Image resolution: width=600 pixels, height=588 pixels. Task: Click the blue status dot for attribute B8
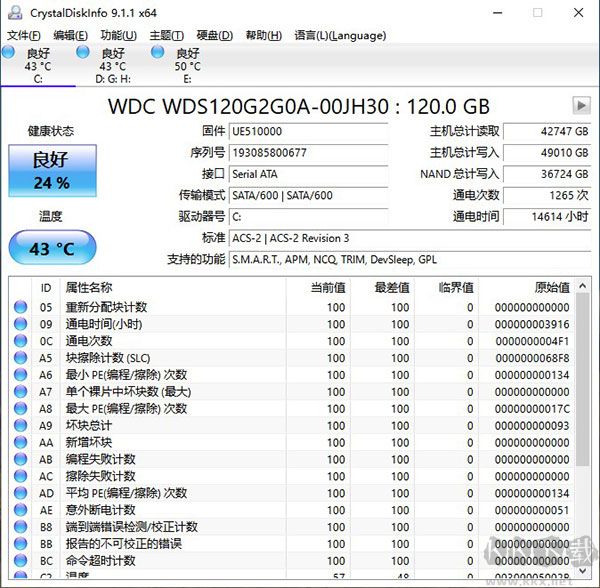[x=20, y=527]
